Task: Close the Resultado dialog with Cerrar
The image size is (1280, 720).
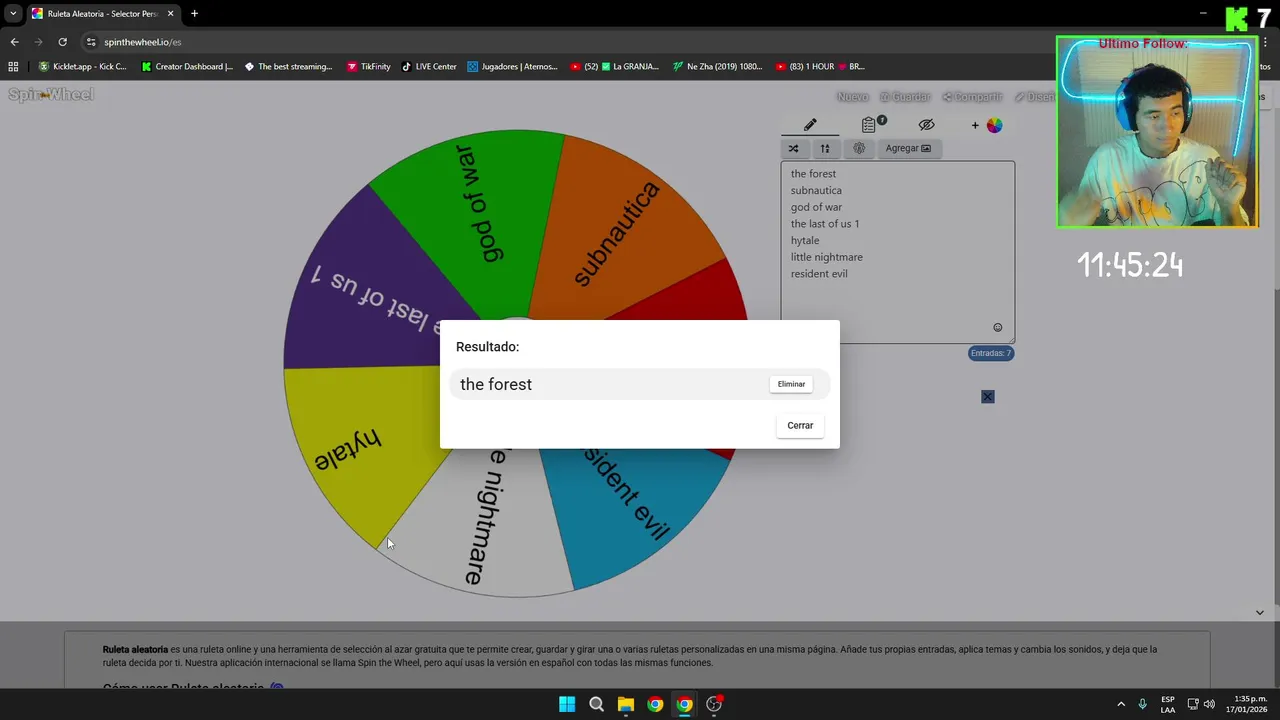Action: coord(800,425)
